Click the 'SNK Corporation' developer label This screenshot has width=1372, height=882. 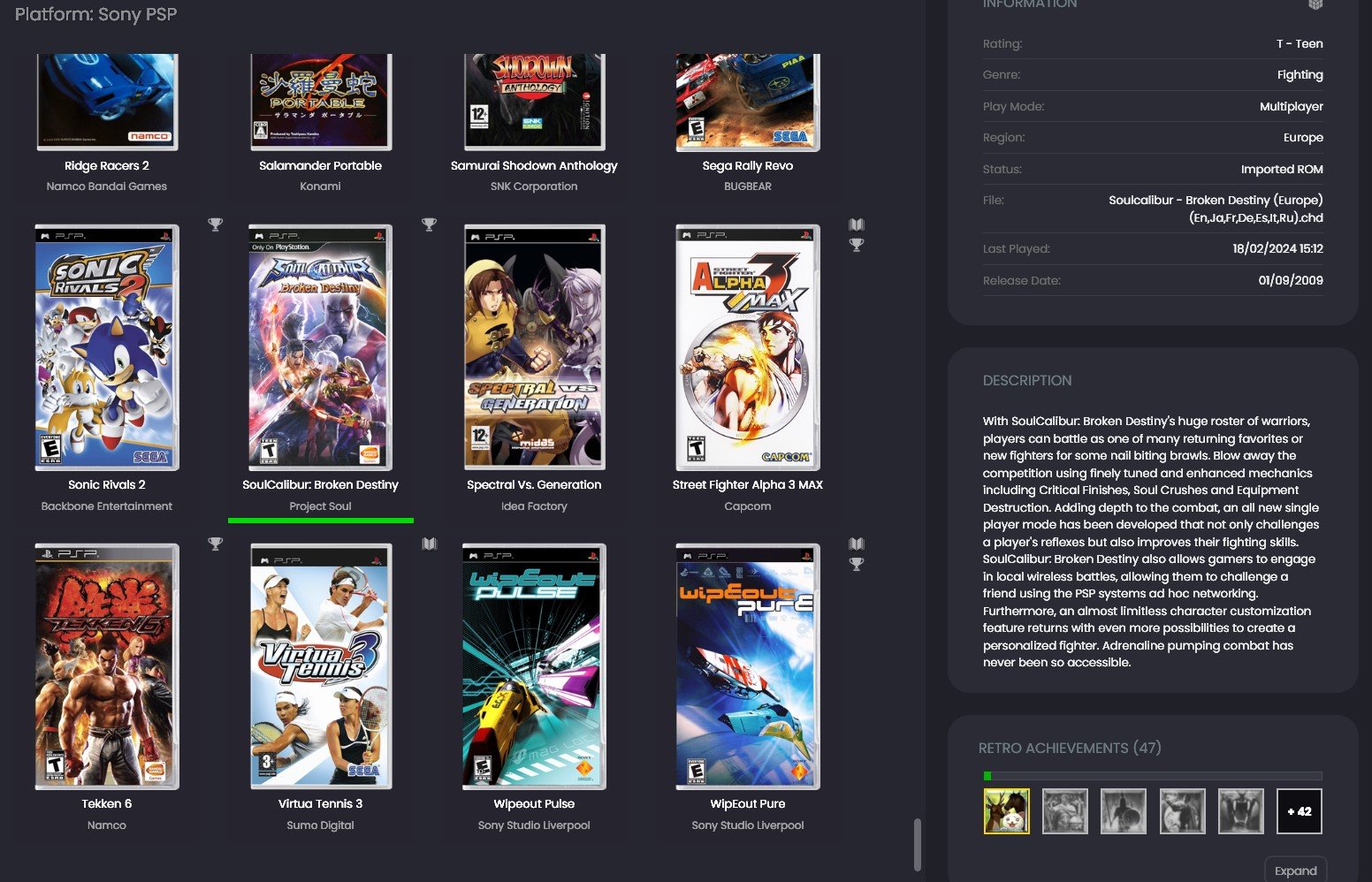coord(534,186)
